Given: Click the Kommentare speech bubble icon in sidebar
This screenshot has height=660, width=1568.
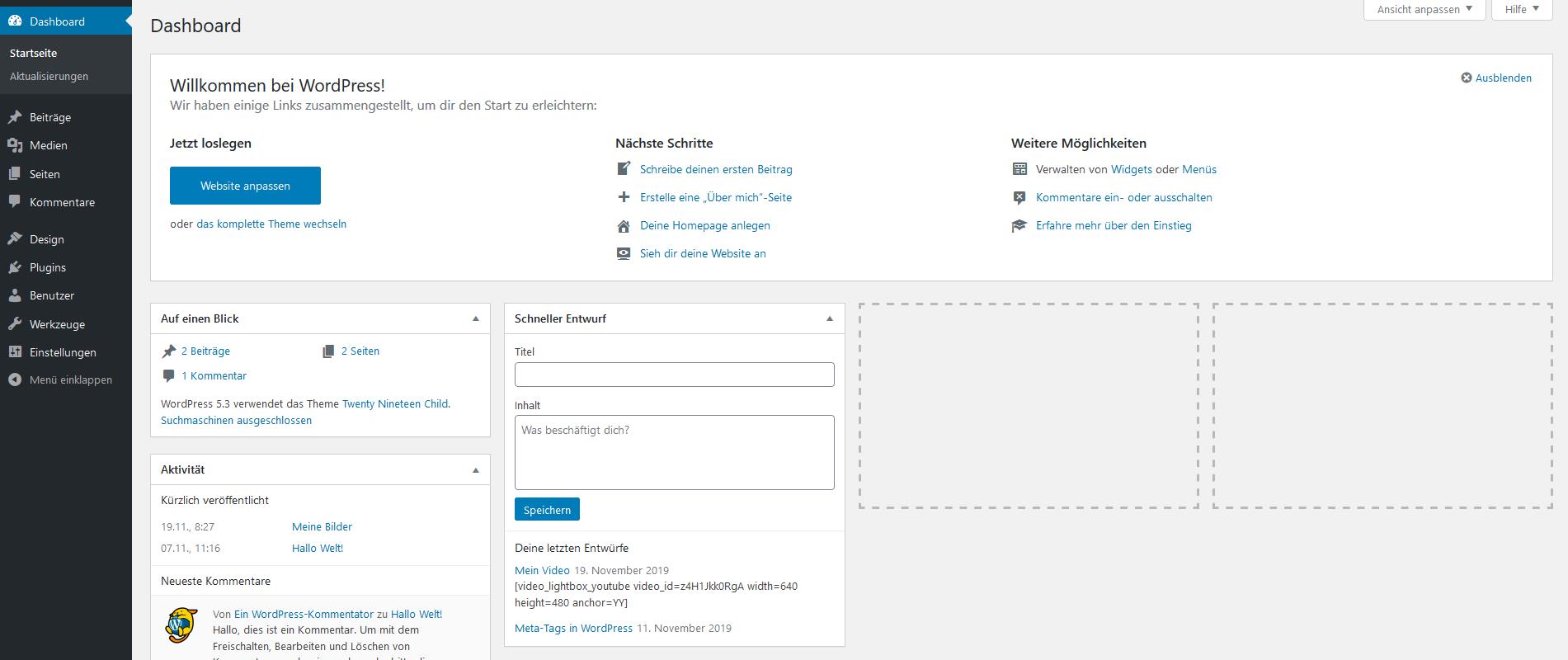Looking at the screenshot, I should click(15, 202).
